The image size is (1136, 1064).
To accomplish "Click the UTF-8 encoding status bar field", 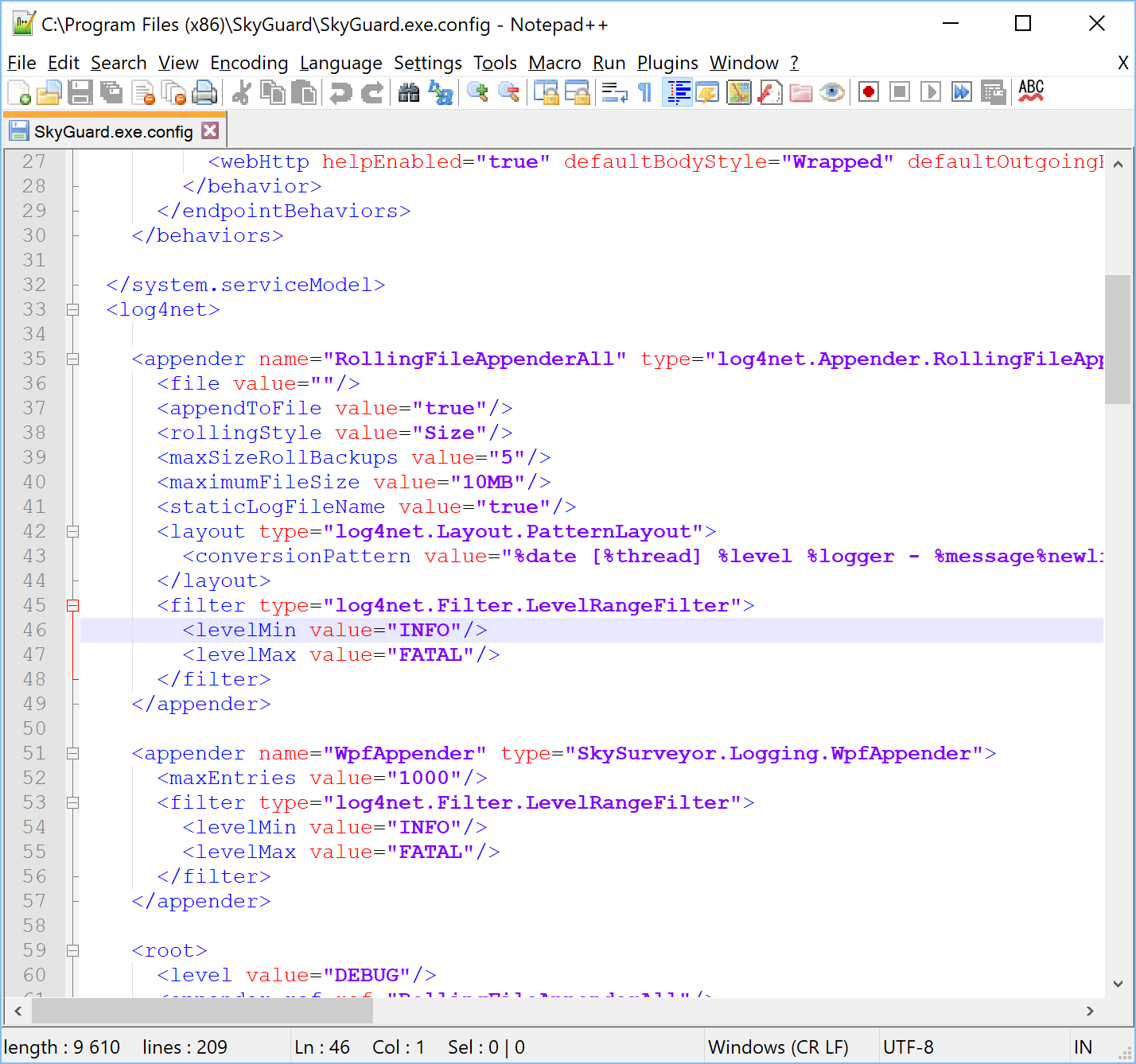I will click(x=975, y=1047).
